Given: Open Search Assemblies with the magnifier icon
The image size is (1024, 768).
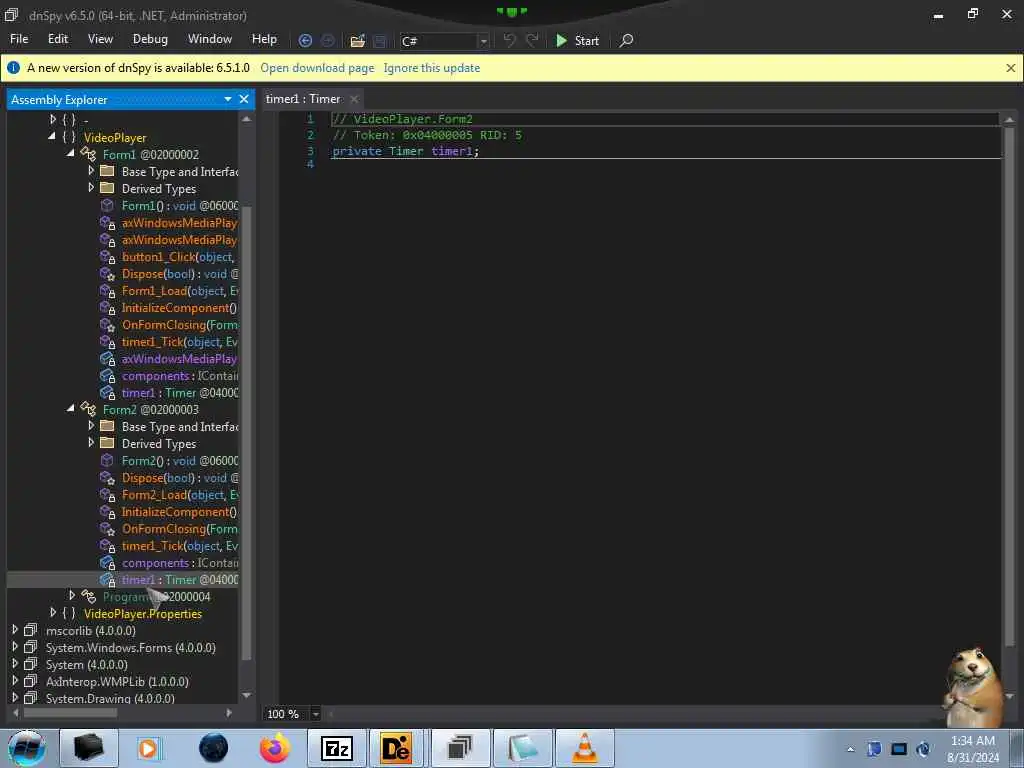Looking at the screenshot, I should [626, 40].
